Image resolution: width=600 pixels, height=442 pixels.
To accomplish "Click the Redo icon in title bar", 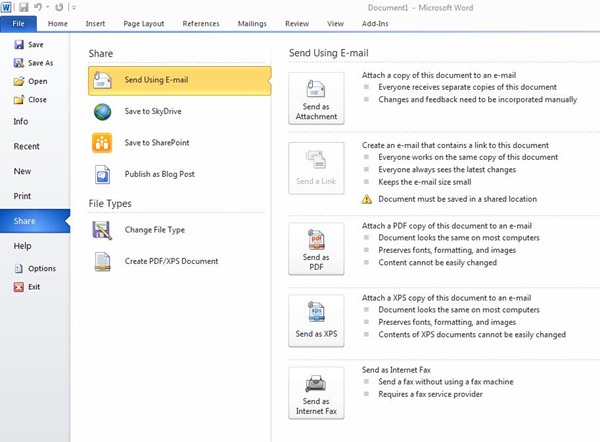I will tap(59, 7).
